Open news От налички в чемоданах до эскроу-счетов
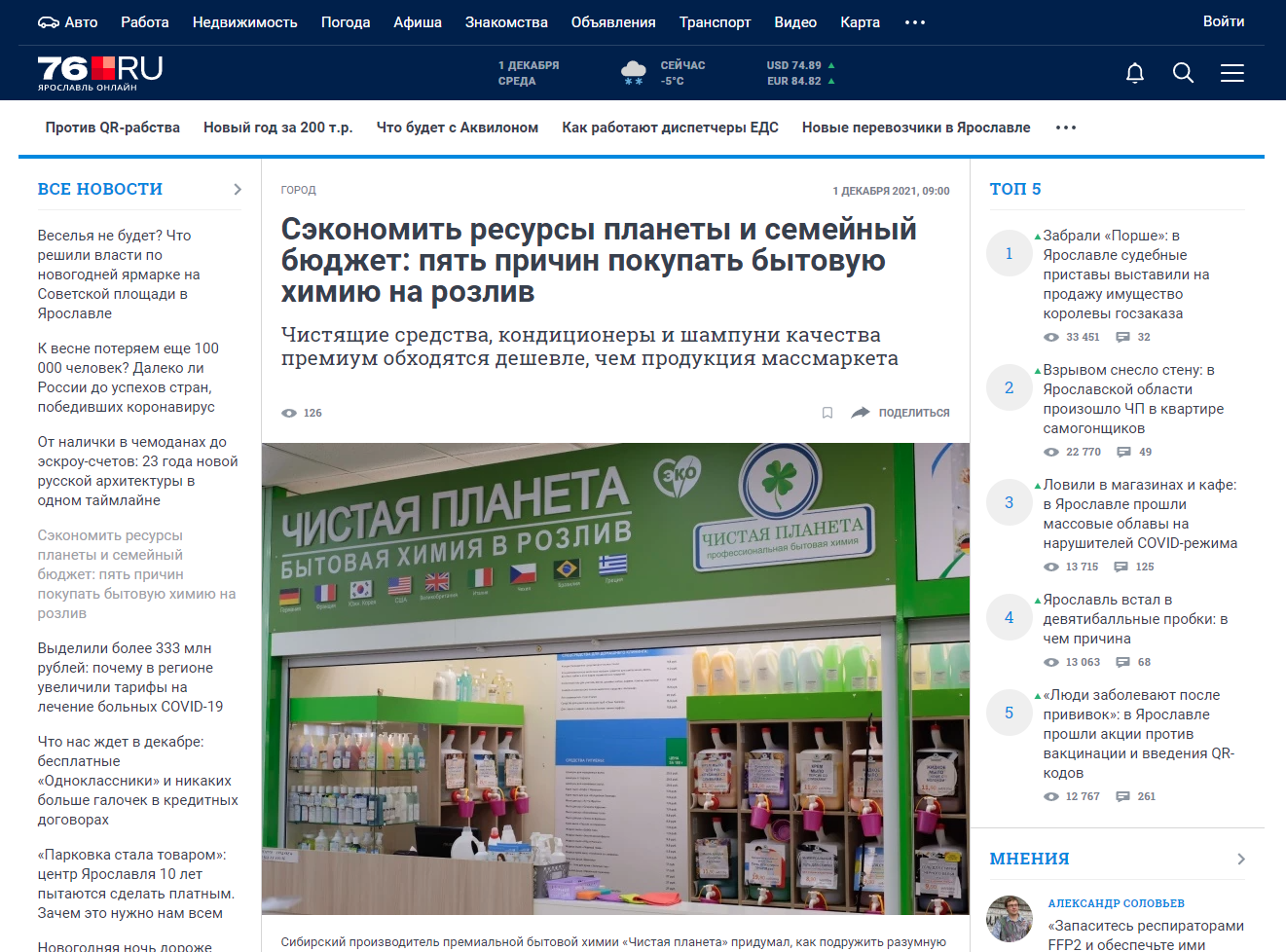 [x=137, y=471]
